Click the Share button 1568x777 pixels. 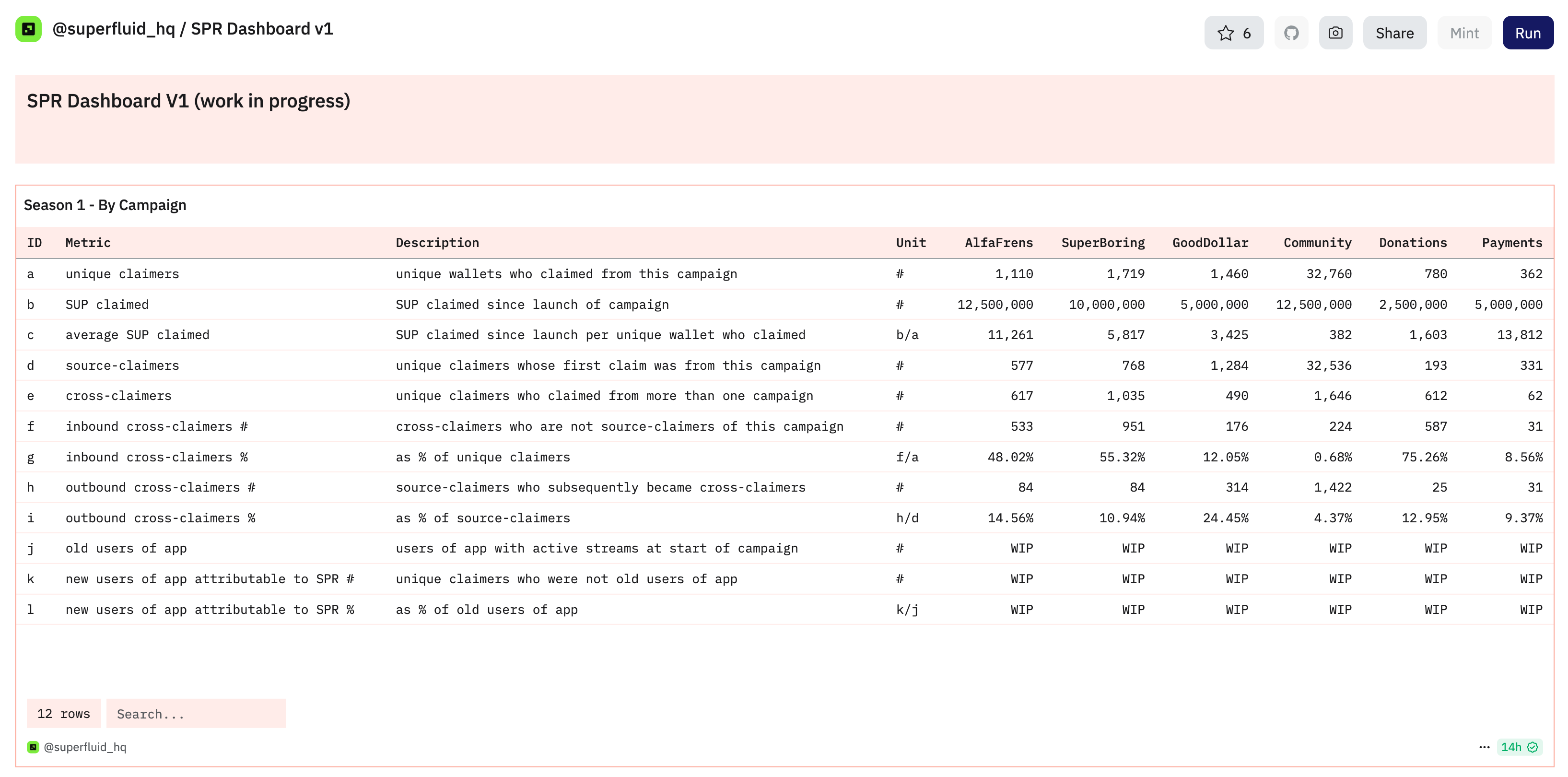1394,33
